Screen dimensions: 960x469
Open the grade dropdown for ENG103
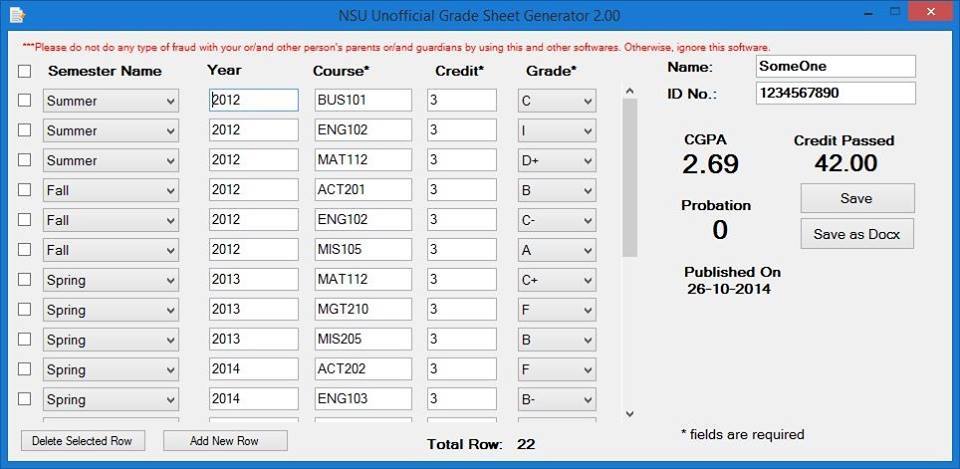(557, 400)
